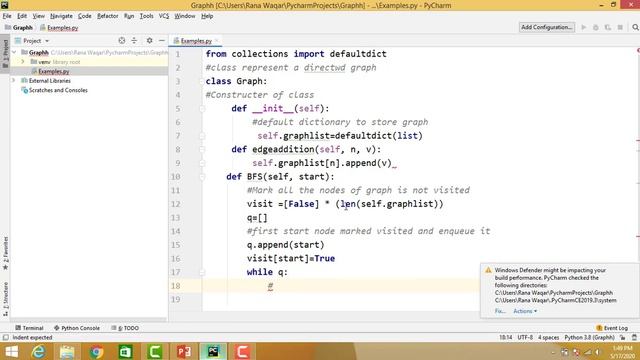This screenshot has width=640, height=360.
Task: Click the Stop icon in toolbar
Action: click(x=620, y=27)
